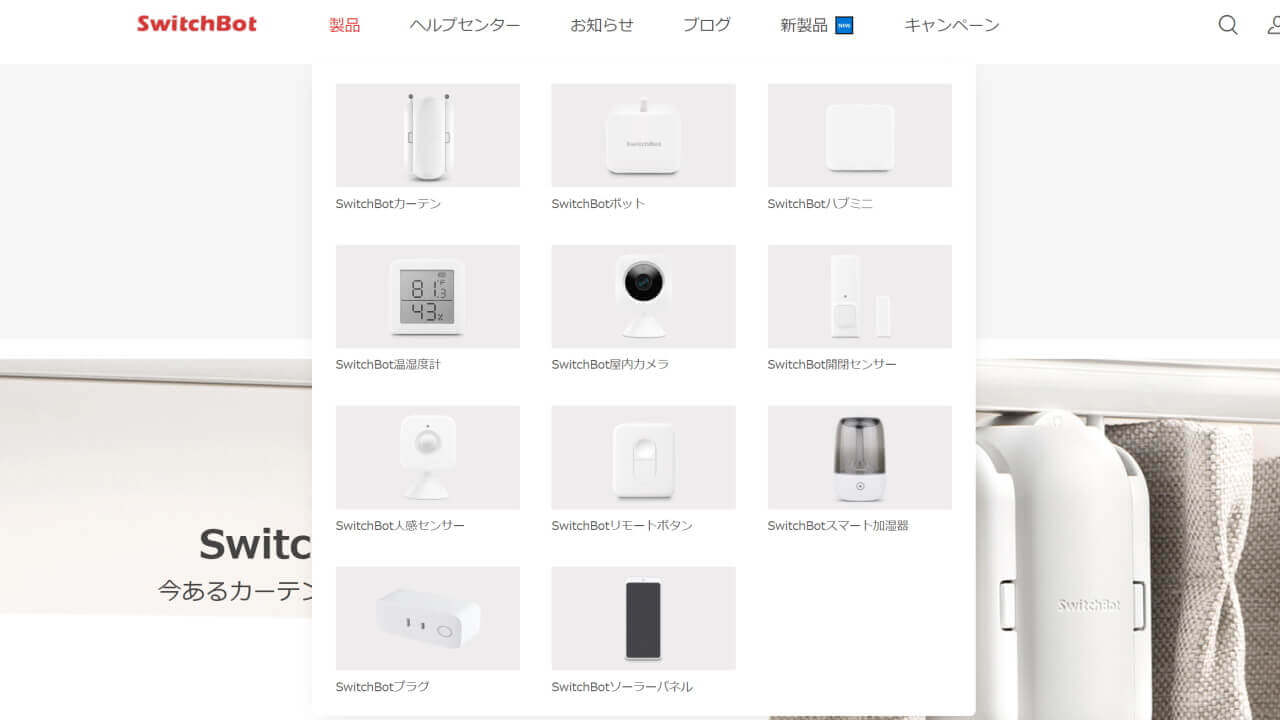
Task: Open the user account icon
Action: 1273,25
